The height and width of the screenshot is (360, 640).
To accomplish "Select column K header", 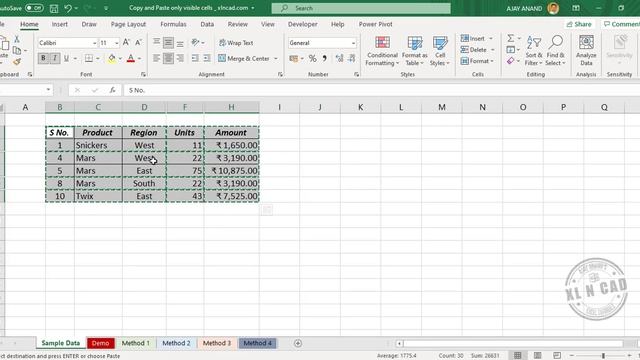I will tap(360, 107).
